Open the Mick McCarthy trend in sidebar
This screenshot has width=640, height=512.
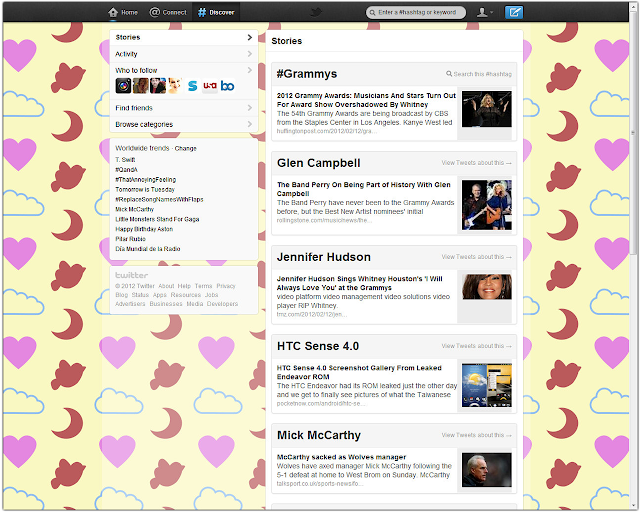click(x=135, y=209)
